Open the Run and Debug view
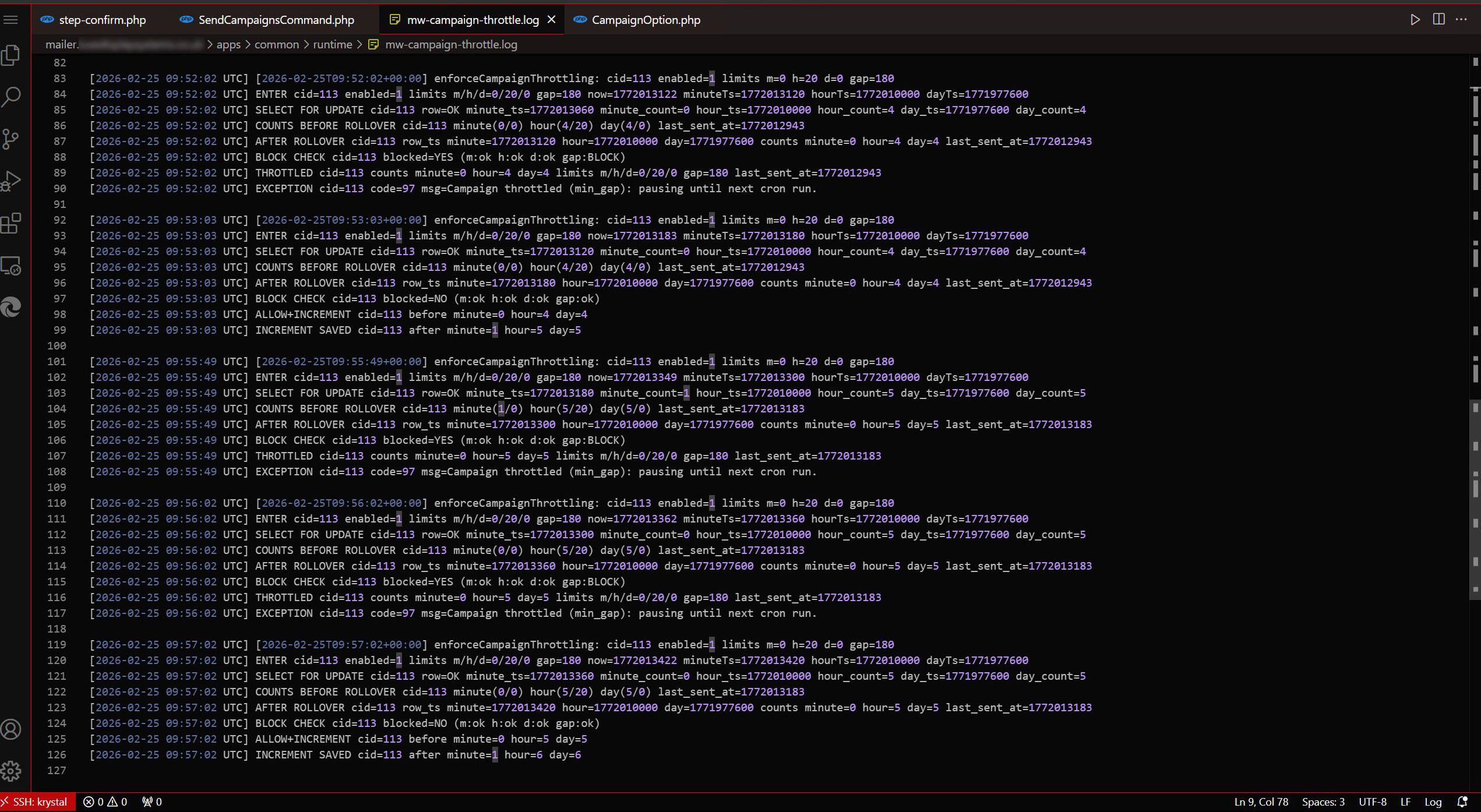The width and height of the screenshot is (1481, 812). 11,181
